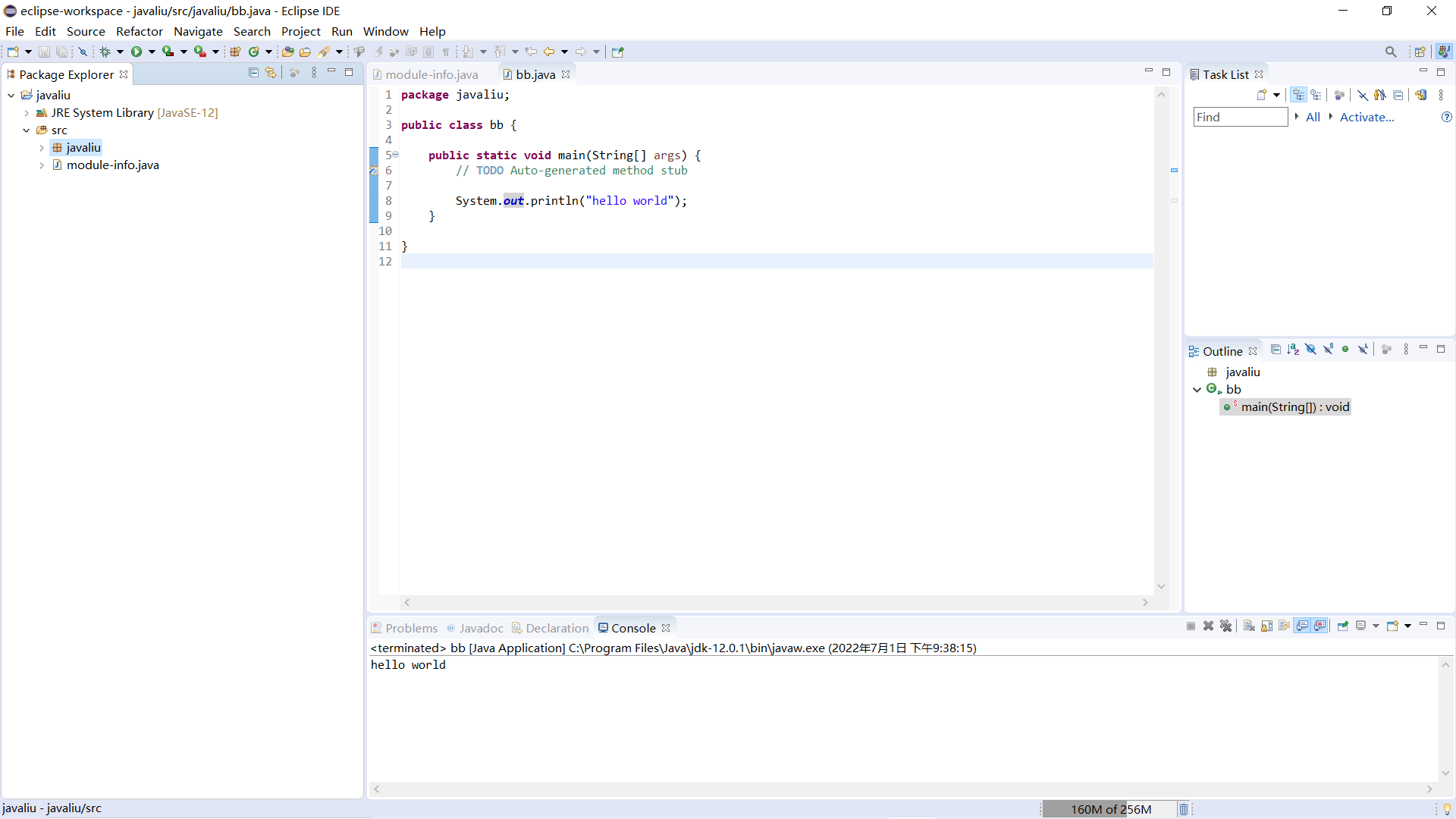Image resolution: width=1456 pixels, height=819 pixels.
Task: Open Run button dropdown arrow
Action: click(152, 52)
